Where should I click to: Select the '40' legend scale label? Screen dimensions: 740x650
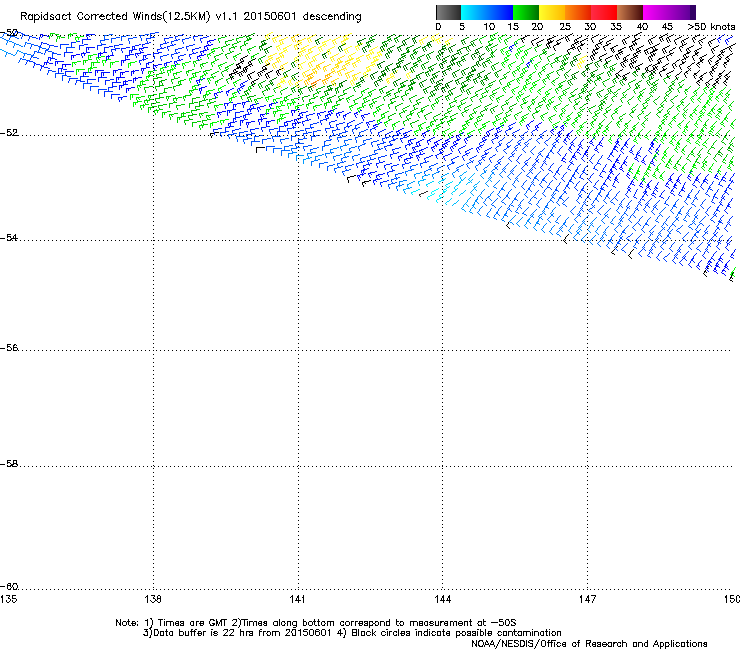click(642, 27)
